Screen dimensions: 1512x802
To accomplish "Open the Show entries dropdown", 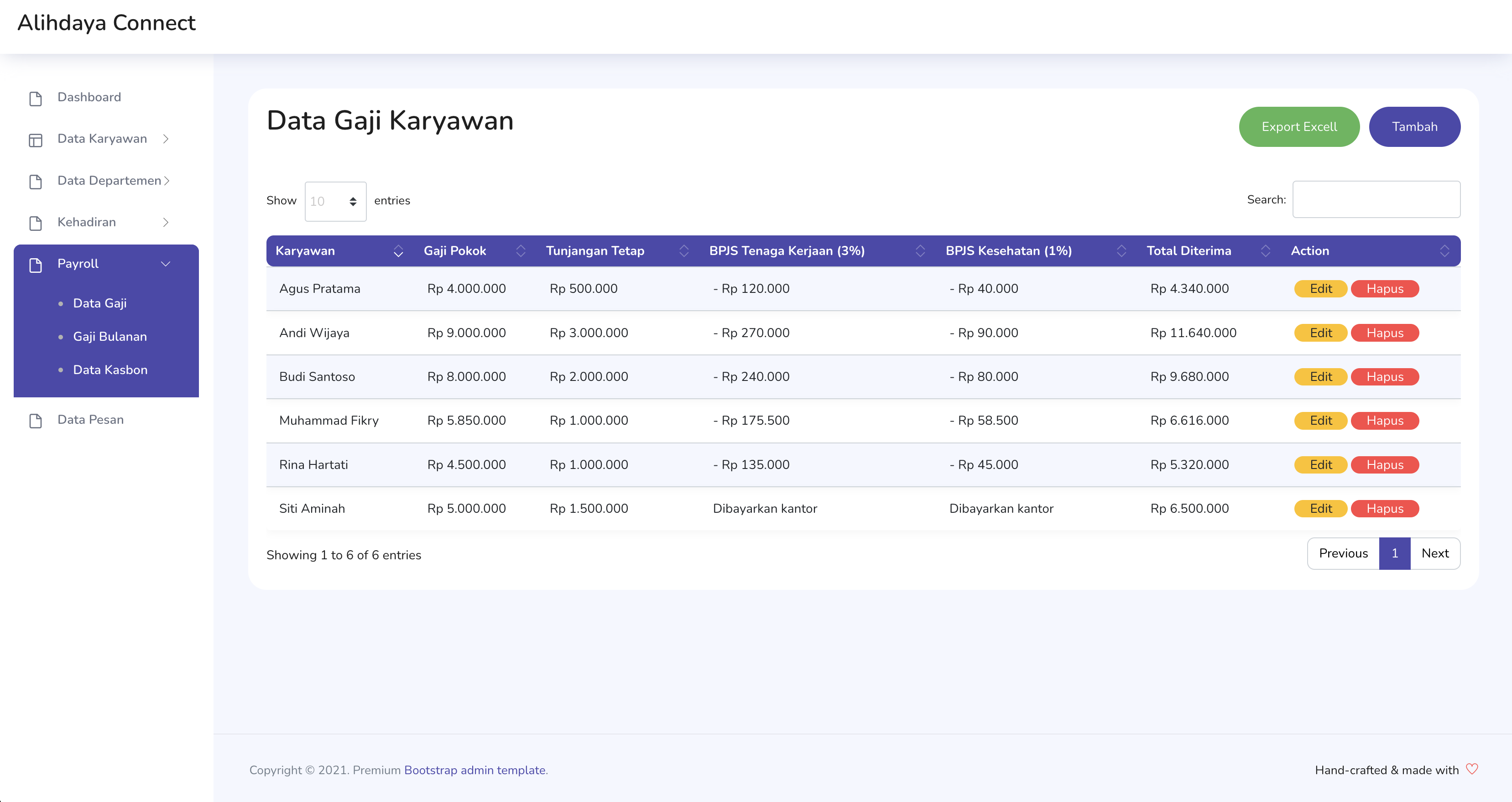I will (x=335, y=201).
